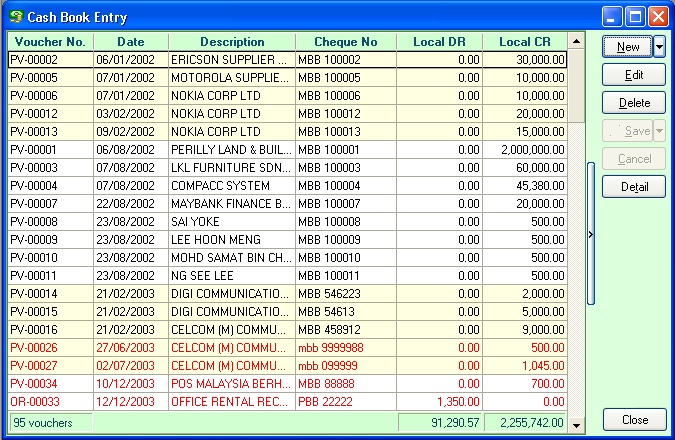Select voucher OR-00033 cell
The image size is (675, 440).
coord(50,402)
